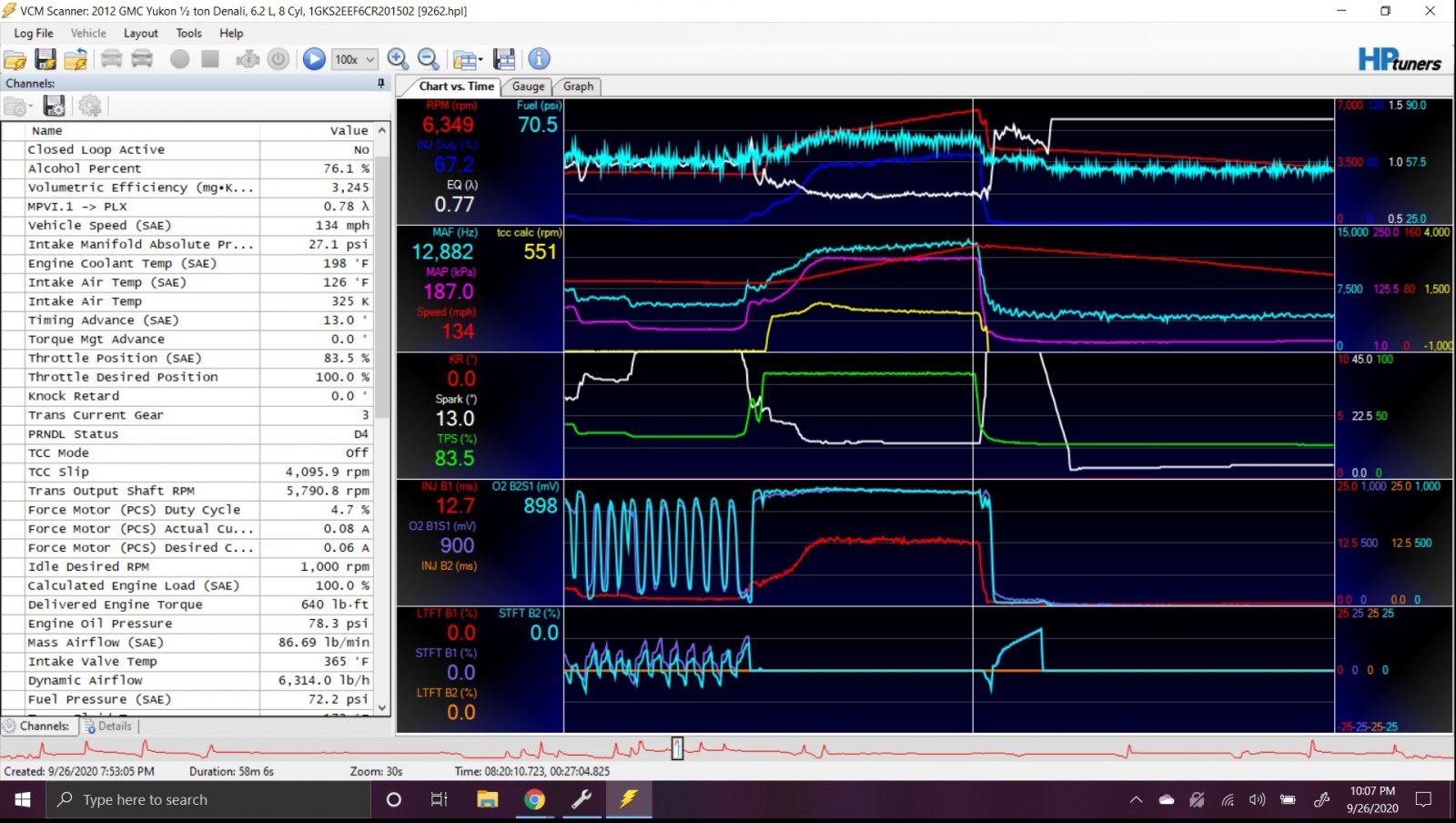The width and height of the screenshot is (1456, 823).
Task: Save the layout with floppy grid icon
Action: tap(504, 59)
